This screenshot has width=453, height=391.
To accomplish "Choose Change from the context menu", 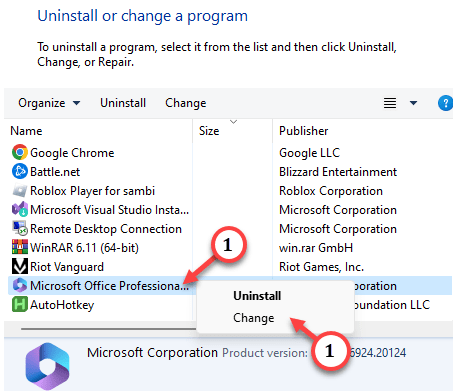I will 253,318.
